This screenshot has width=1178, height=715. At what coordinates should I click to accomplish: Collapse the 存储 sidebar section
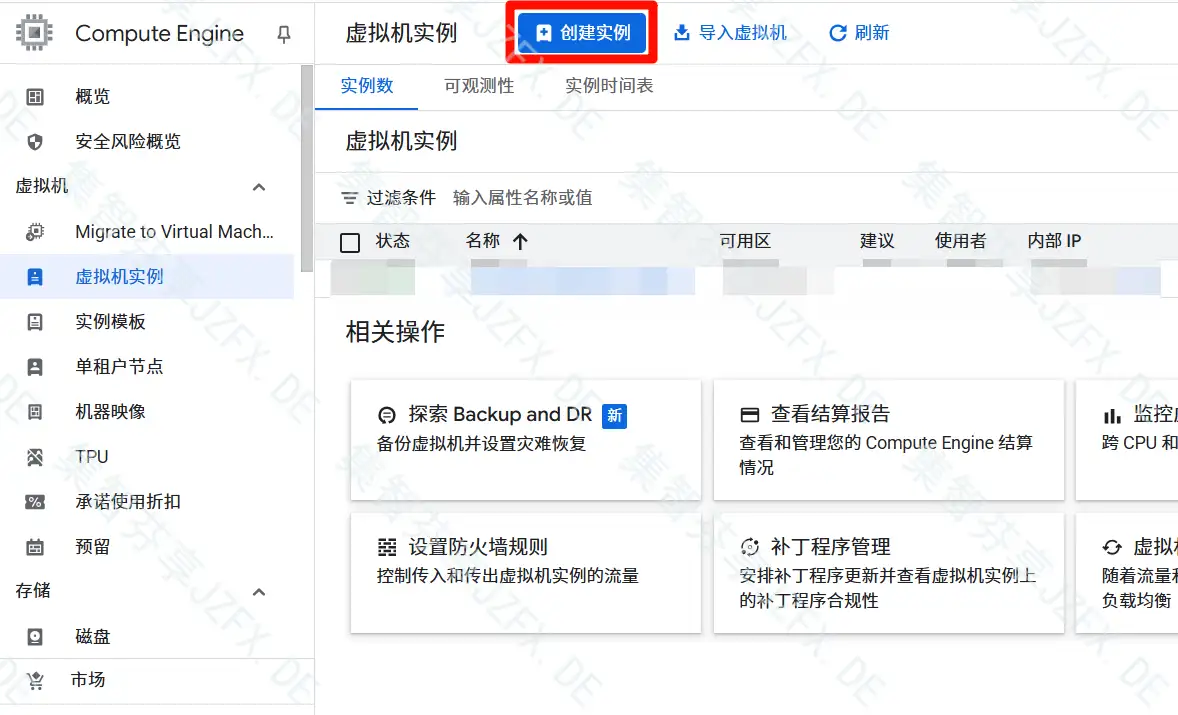click(259, 593)
